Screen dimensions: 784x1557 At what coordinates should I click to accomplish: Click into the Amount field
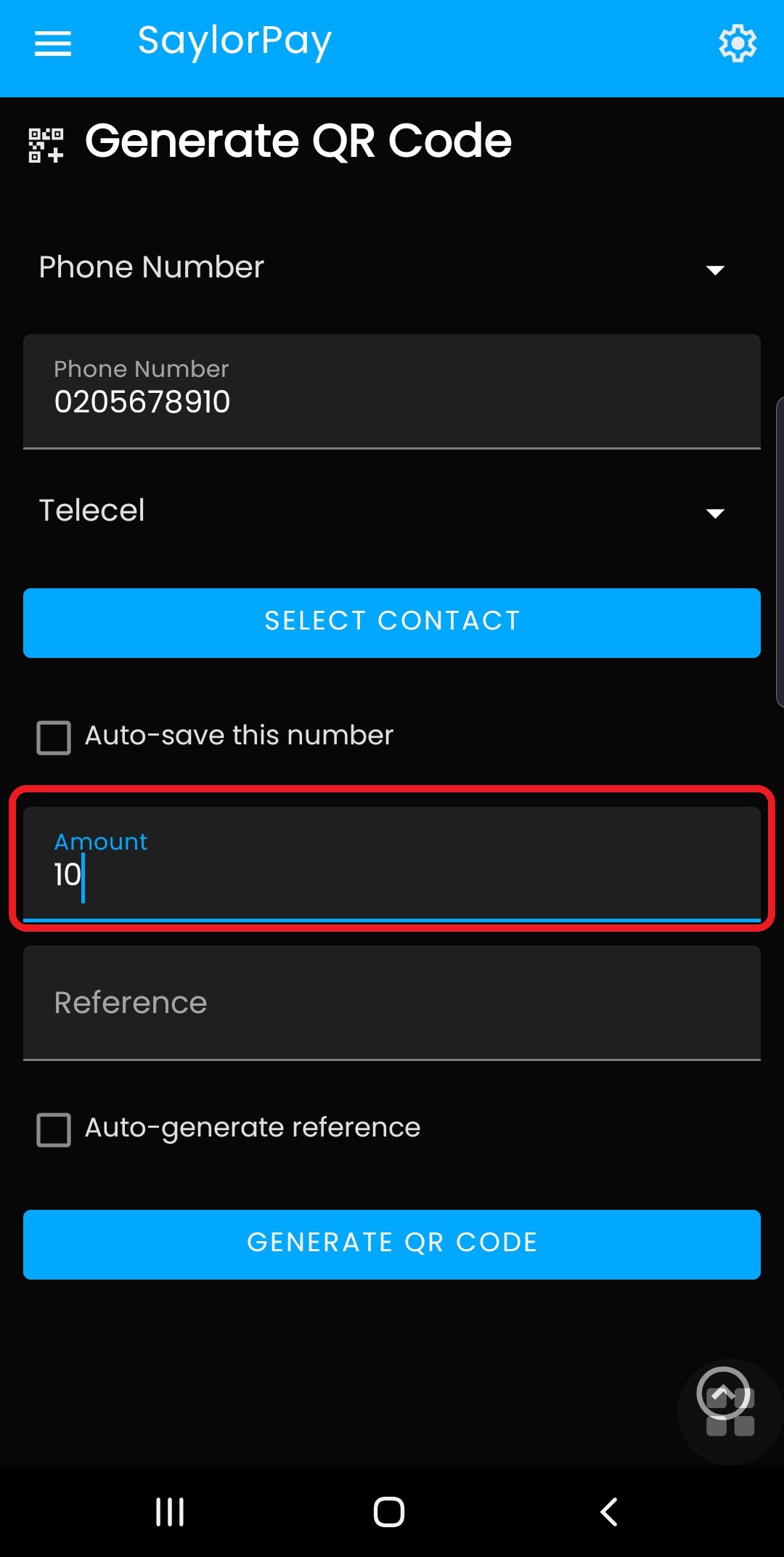(x=392, y=864)
